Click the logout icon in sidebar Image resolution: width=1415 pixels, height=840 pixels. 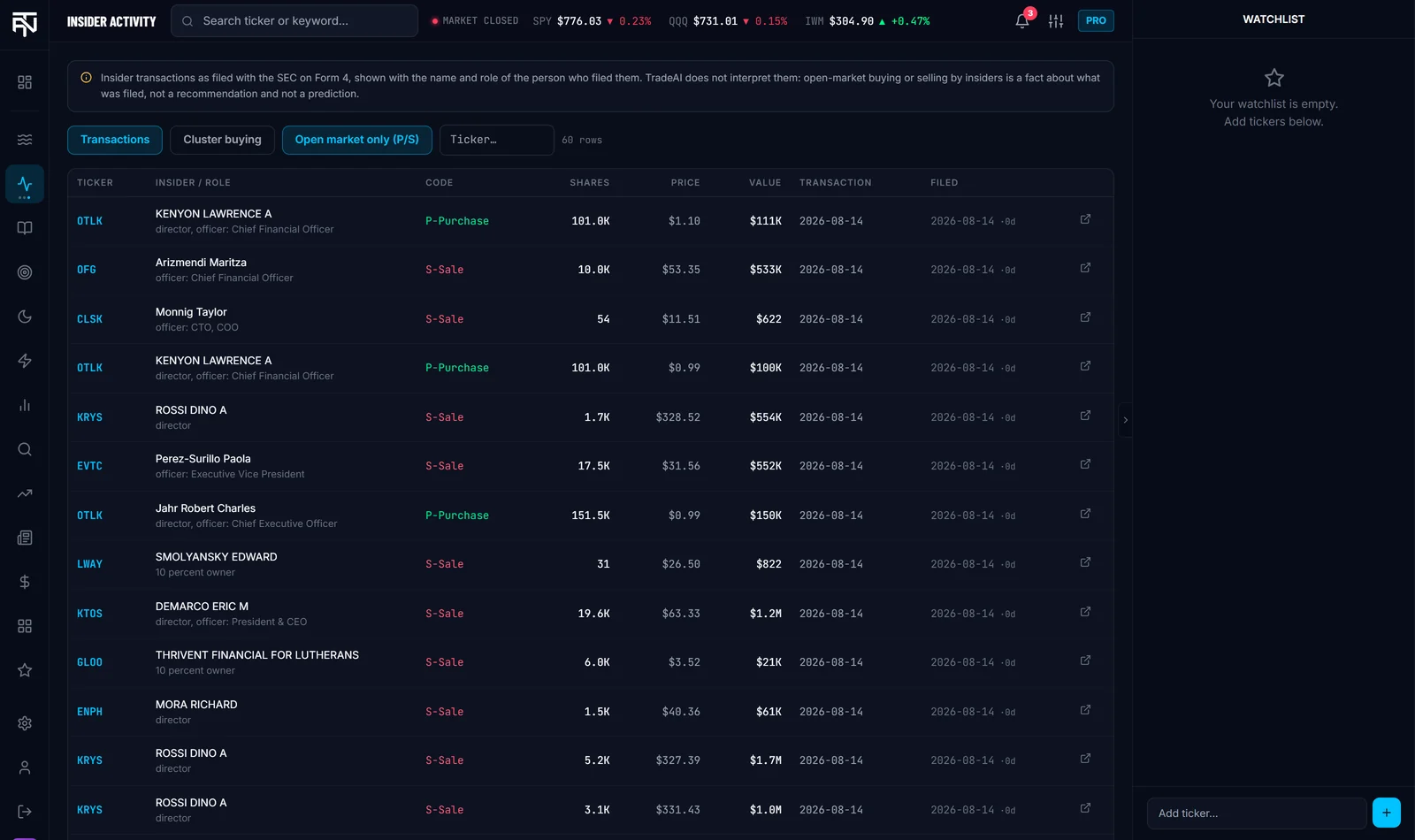pos(25,812)
